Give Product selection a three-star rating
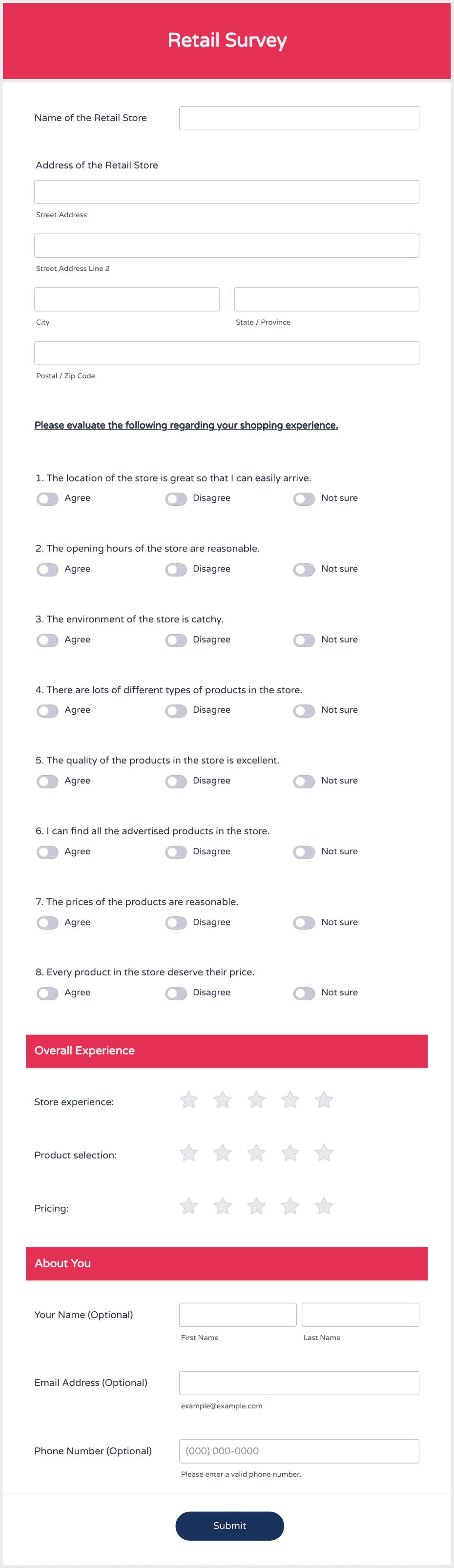This screenshot has height=1568, width=454. click(256, 1153)
